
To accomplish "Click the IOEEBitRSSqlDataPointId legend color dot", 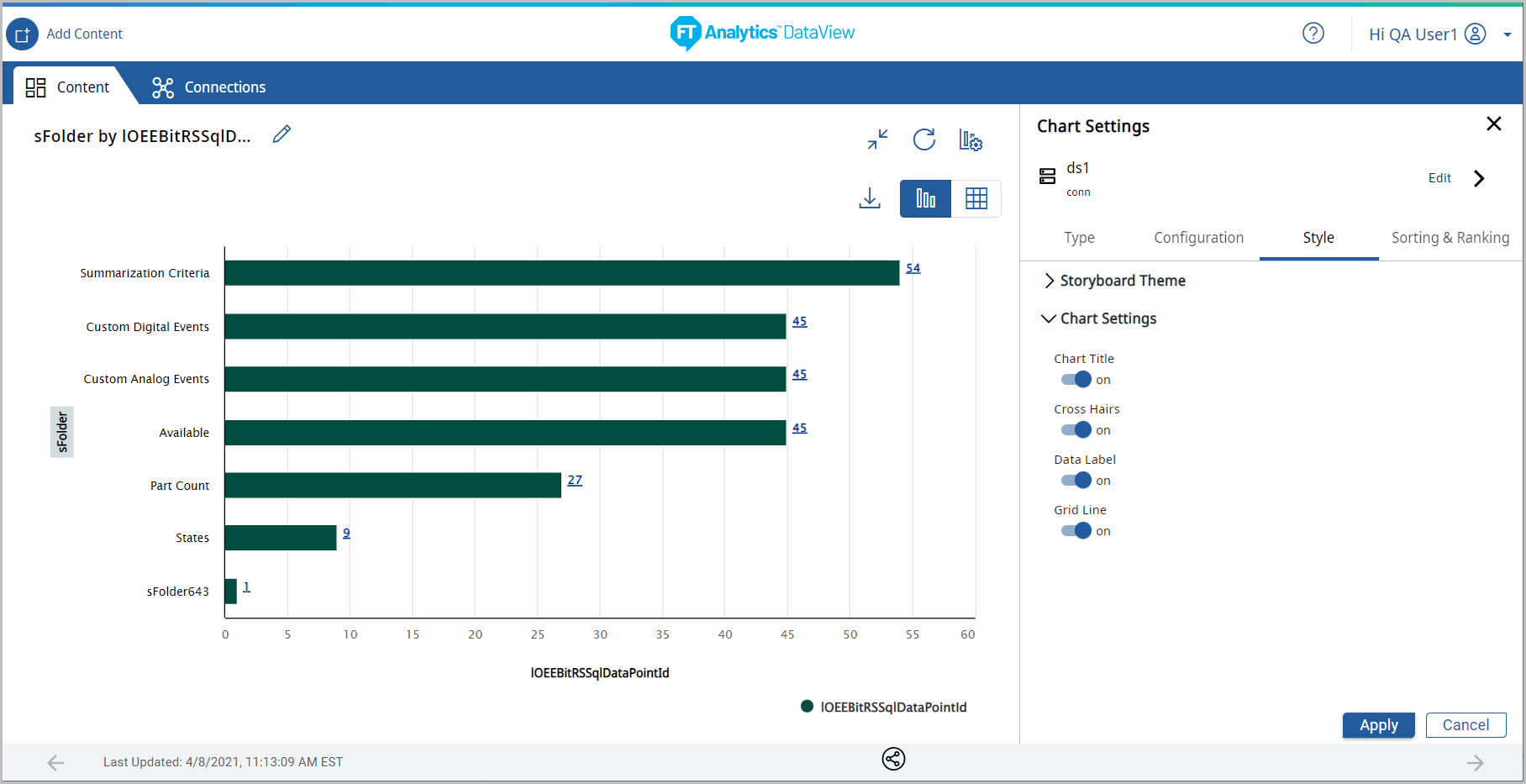I will pos(807,707).
